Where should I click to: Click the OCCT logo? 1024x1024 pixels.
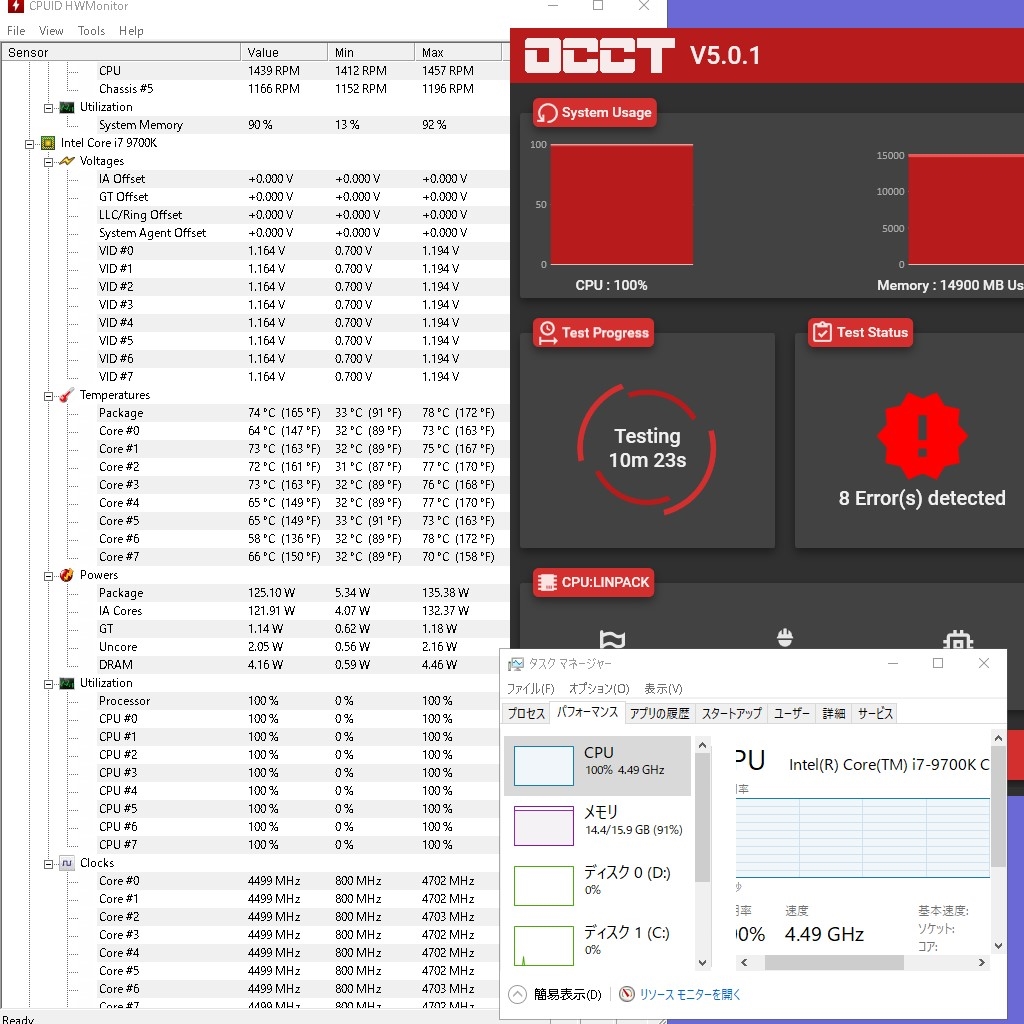(x=599, y=55)
